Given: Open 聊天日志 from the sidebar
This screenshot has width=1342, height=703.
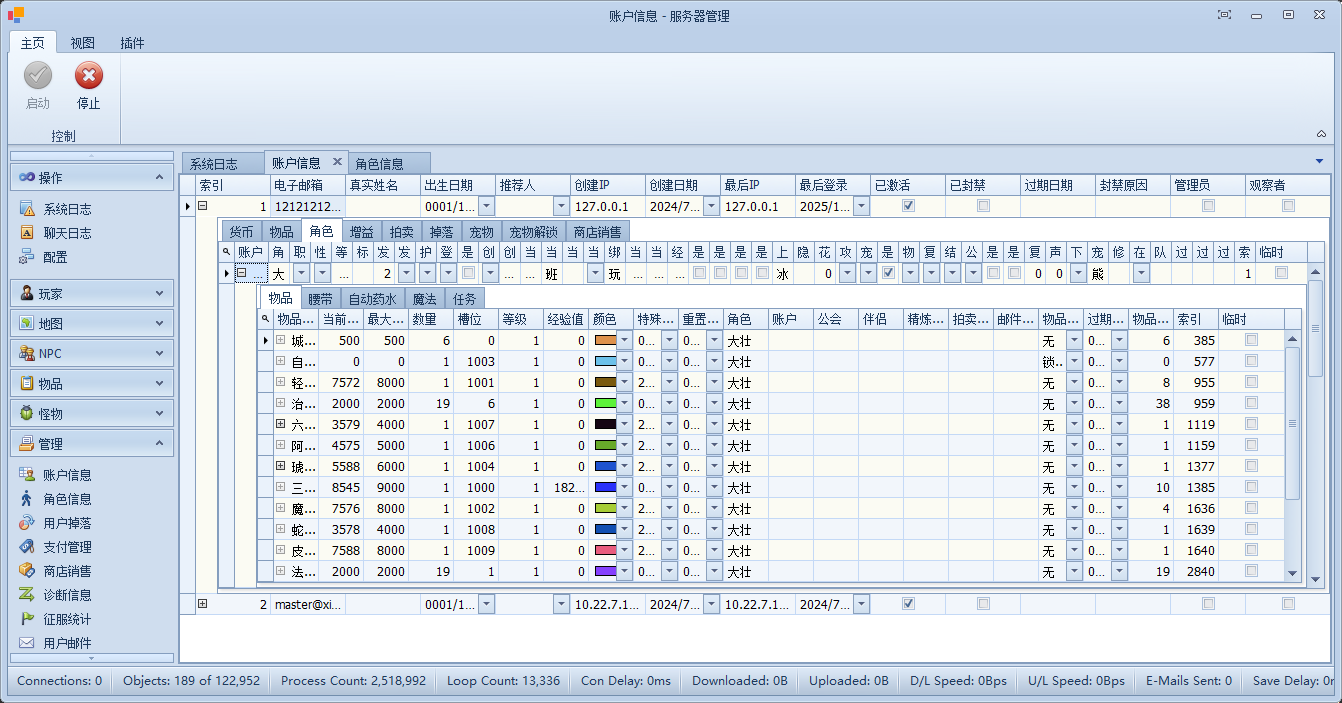Looking at the screenshot, I should pos(67,233).
